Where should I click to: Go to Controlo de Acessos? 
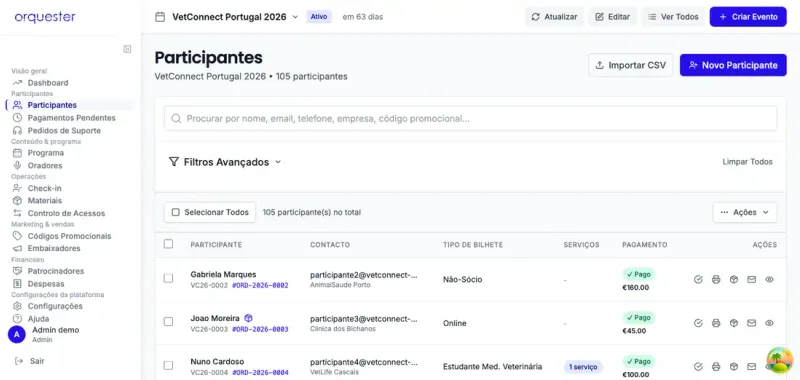(x=66, y=213)
